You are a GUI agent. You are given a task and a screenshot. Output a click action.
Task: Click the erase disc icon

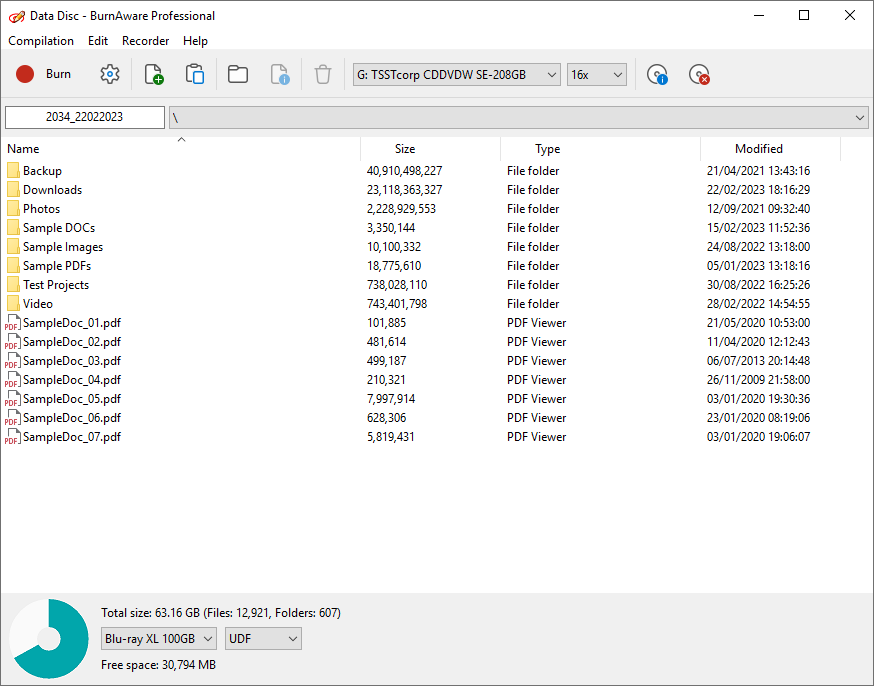coord(699,74)
